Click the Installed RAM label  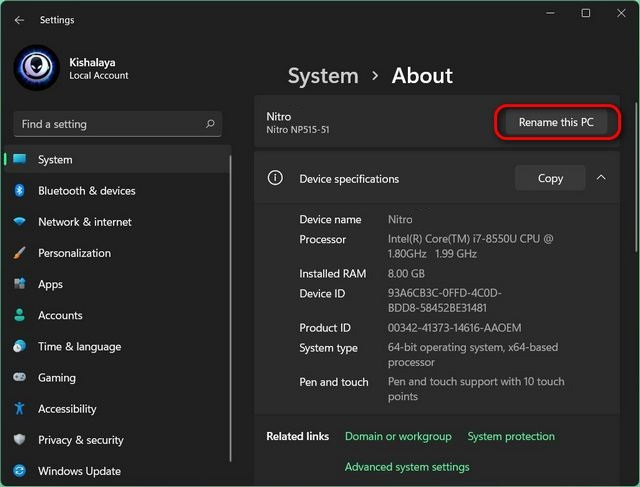pyautogui.click(x=333, y=274)
